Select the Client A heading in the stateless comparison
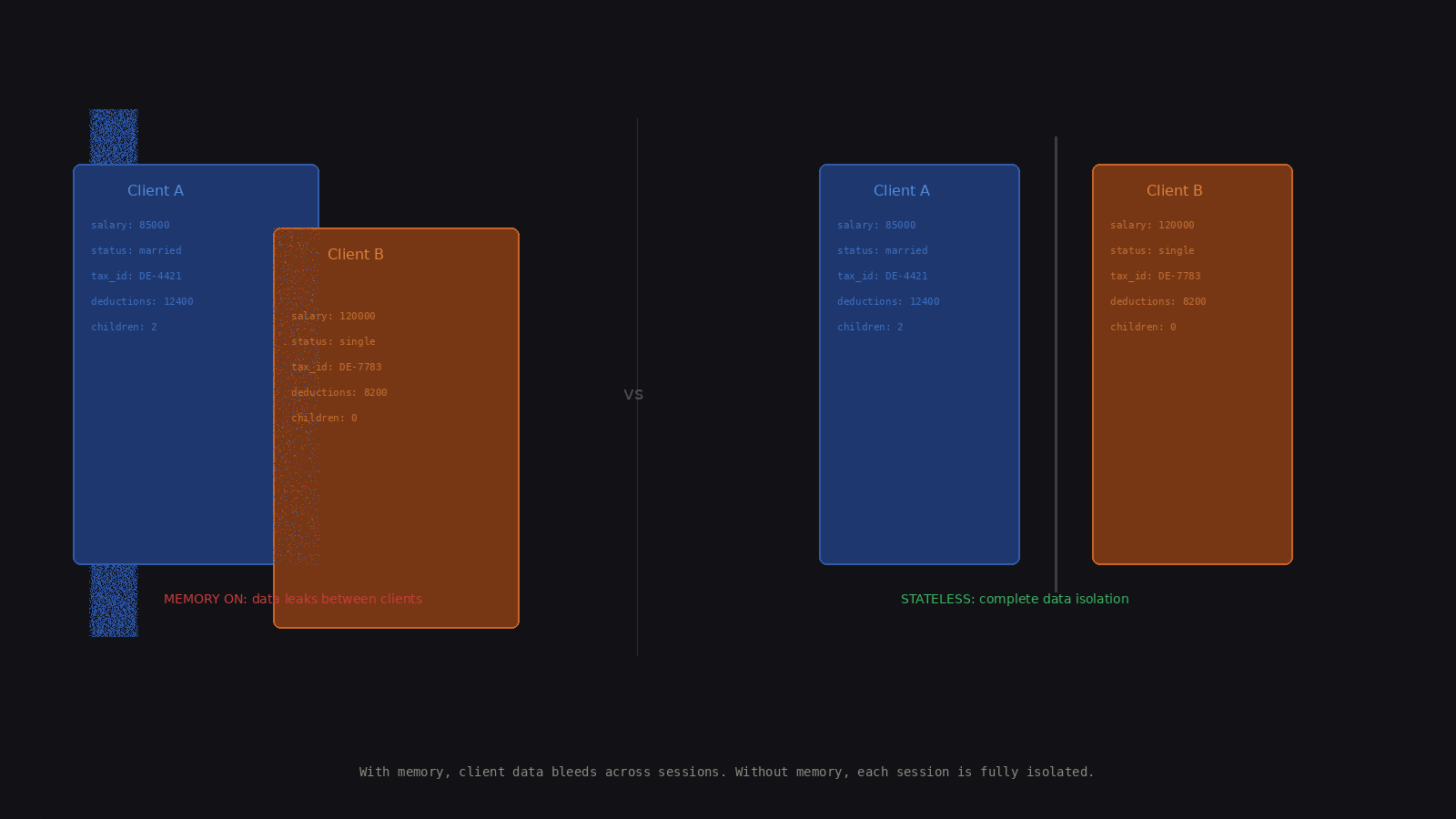1456x819 pixels. coord(902,191)
